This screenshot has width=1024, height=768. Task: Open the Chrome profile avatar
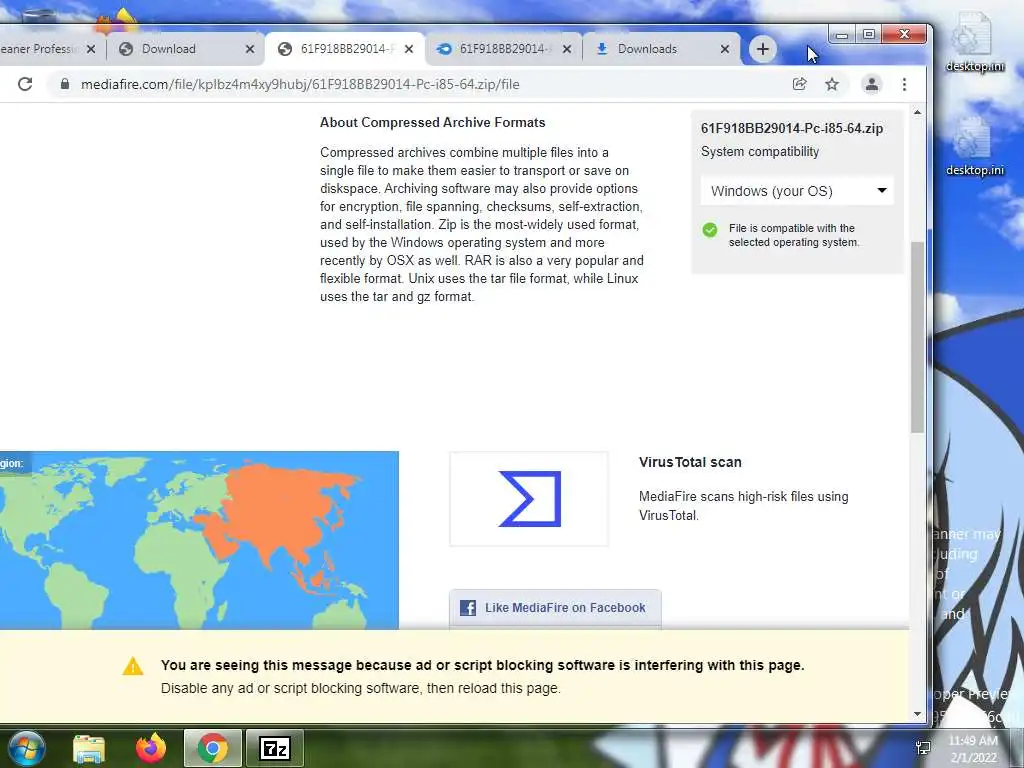(872, 84)
